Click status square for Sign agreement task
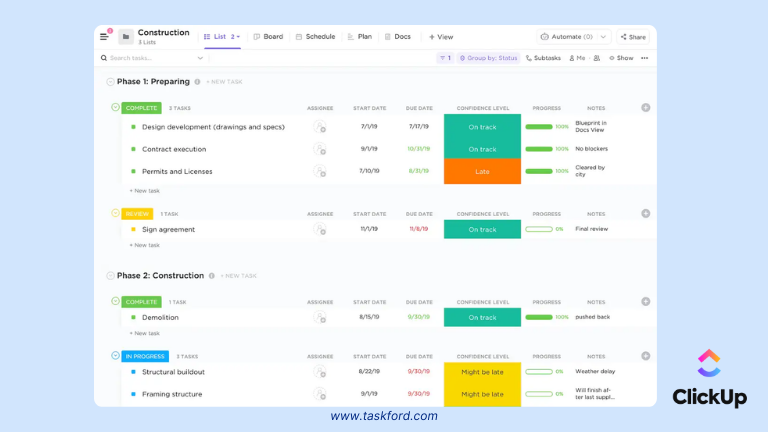The width and height of the screenshot is (768, 432). pyautogui.click(x=133, y=230)
